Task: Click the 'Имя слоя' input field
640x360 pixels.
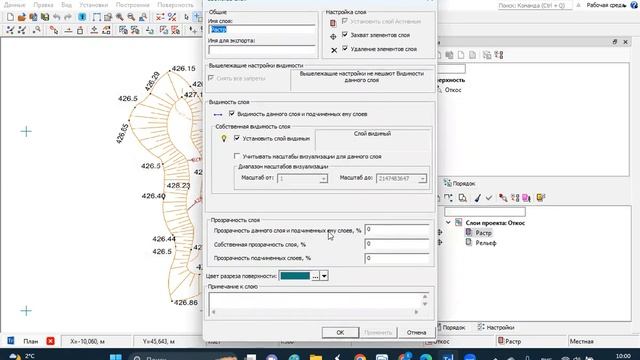Action: [x=262, y=29]
